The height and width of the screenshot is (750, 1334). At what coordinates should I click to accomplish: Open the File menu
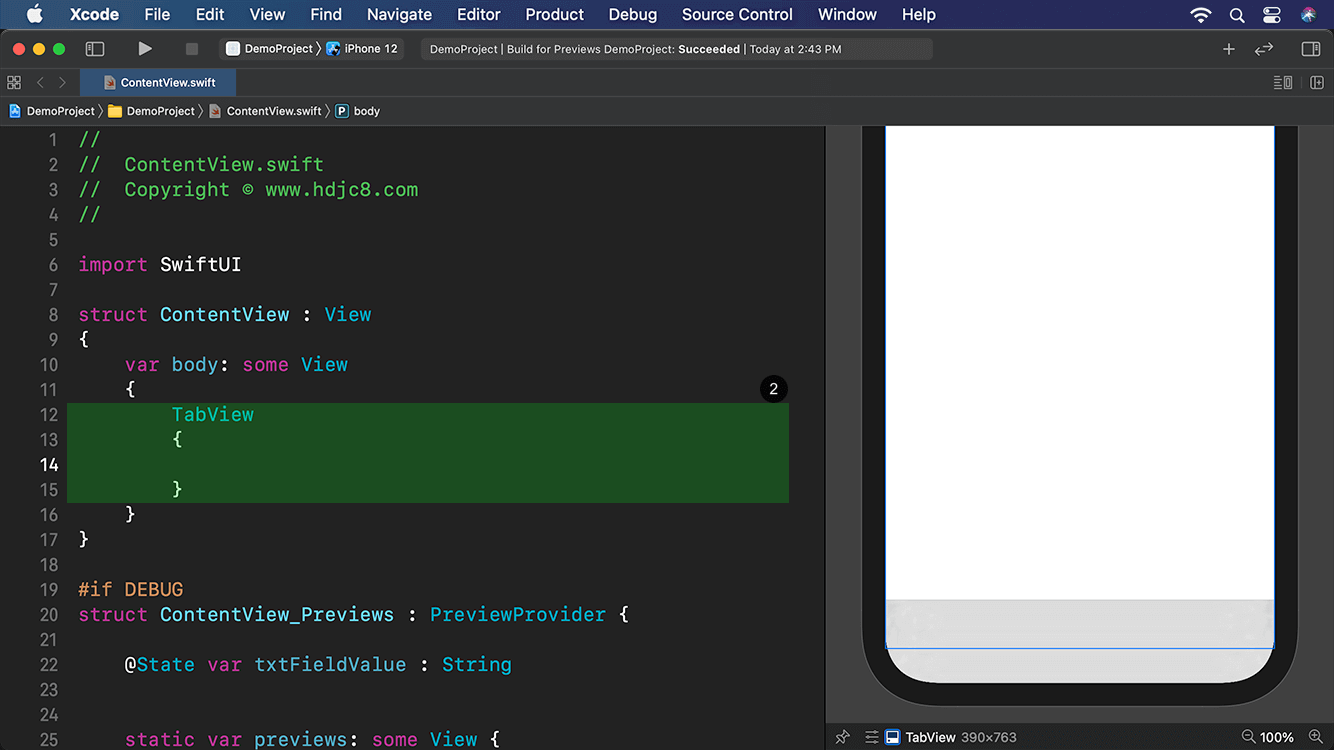point(157,14)
